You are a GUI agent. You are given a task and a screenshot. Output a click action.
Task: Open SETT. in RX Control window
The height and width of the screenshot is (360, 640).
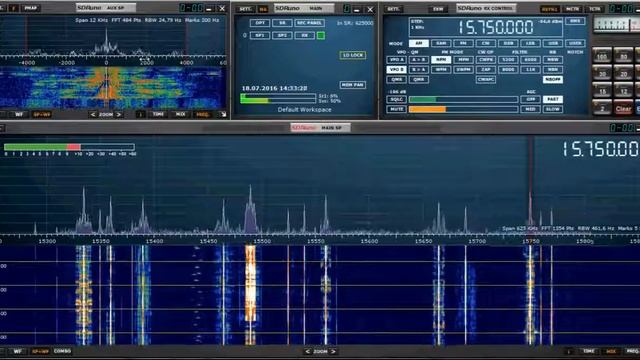pos(394,9)
